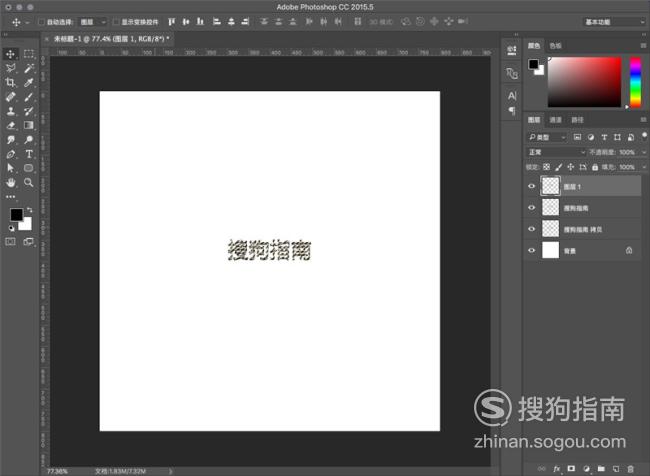The image size is (650, 476).
Task: Filter layers by pixel layer icon
Action: click(577, 137)
